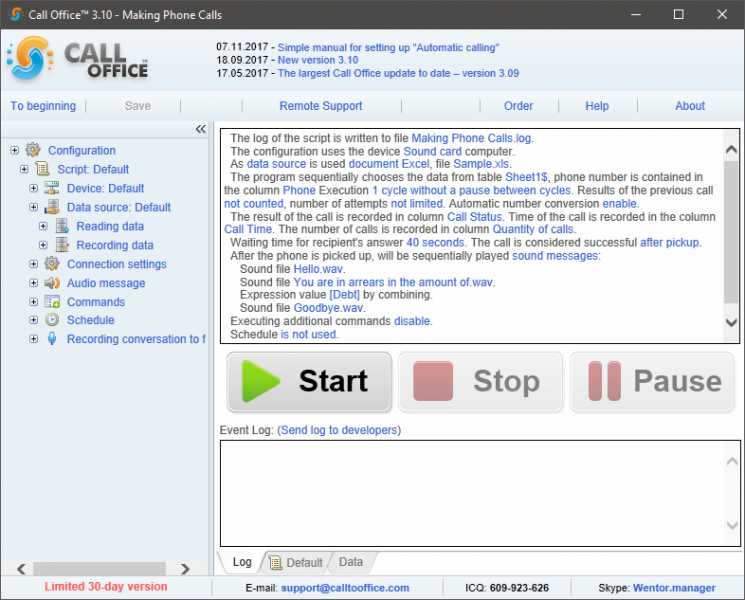
Task: Click the green Start play triangle icon
Action: pos(260,381)
